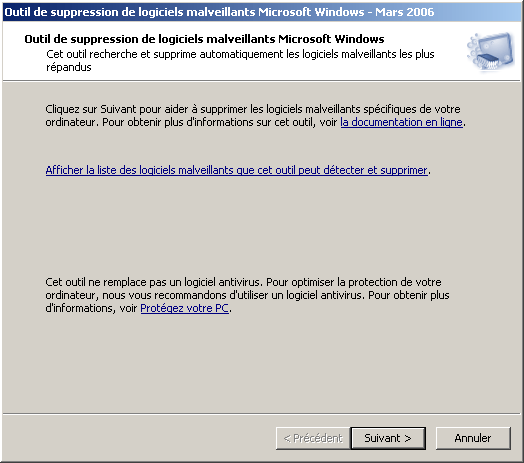The image size is (524, 463).
Task: Continue with the Suivant button
Action: [388, 438]
